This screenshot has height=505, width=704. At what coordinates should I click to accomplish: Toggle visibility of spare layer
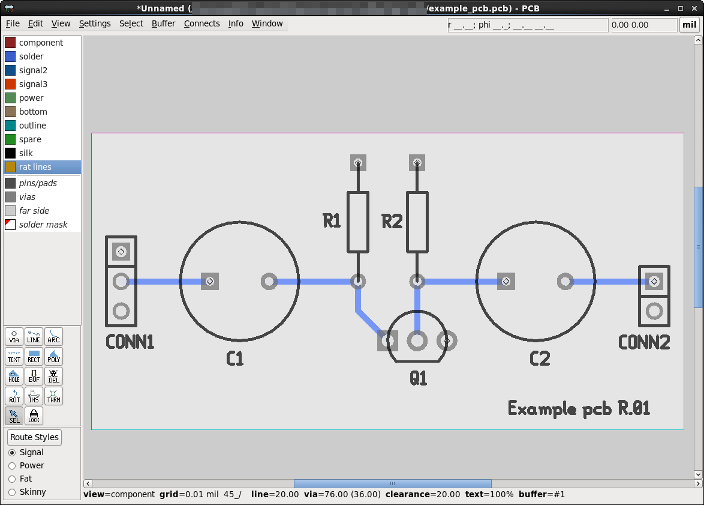(x=10, y=139)
